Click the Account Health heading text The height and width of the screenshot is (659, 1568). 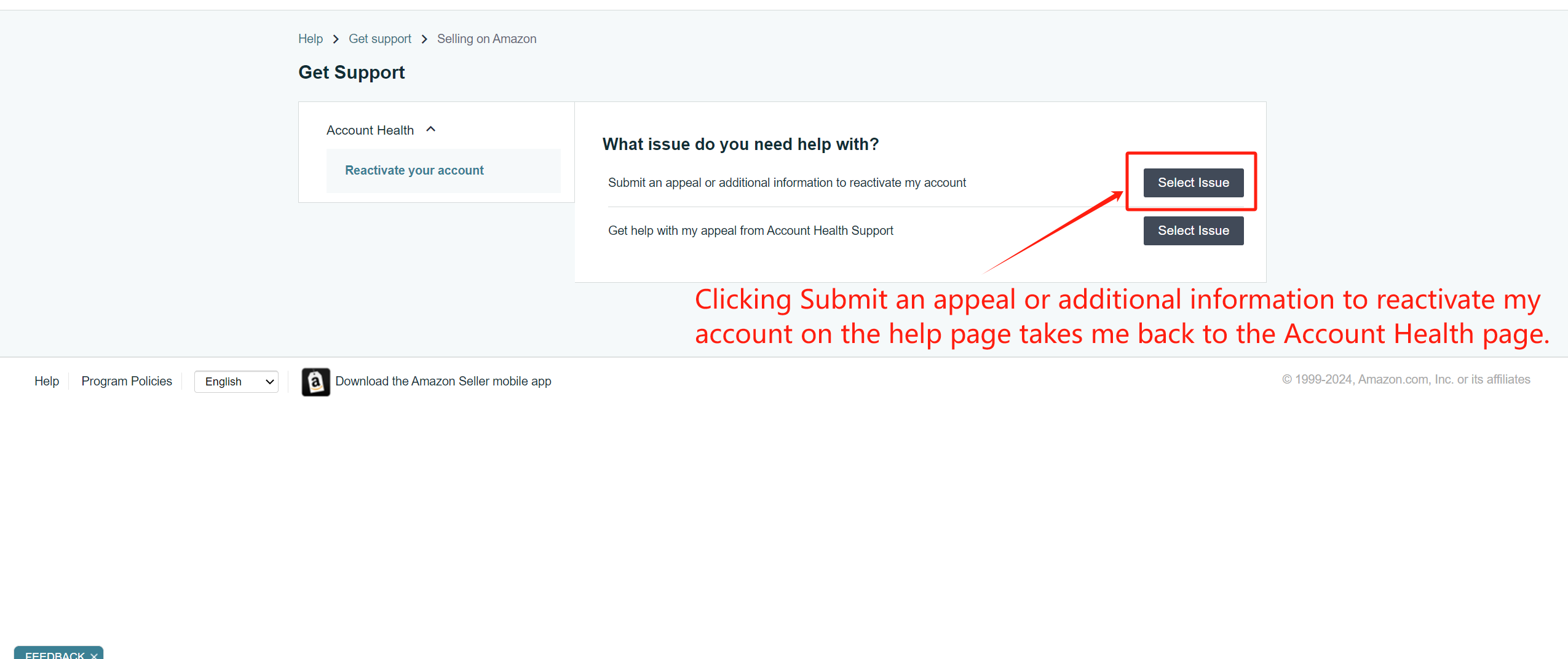click(370, 130)
